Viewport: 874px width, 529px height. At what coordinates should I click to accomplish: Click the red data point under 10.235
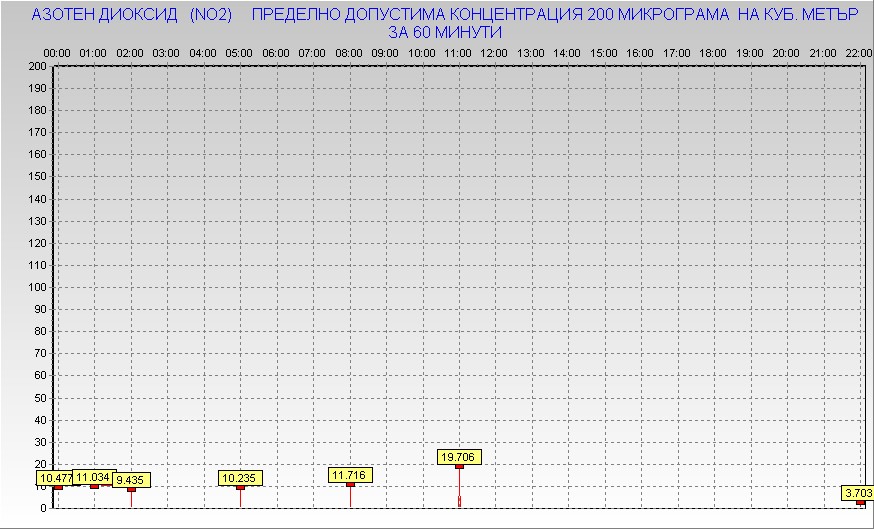(240, 488)
